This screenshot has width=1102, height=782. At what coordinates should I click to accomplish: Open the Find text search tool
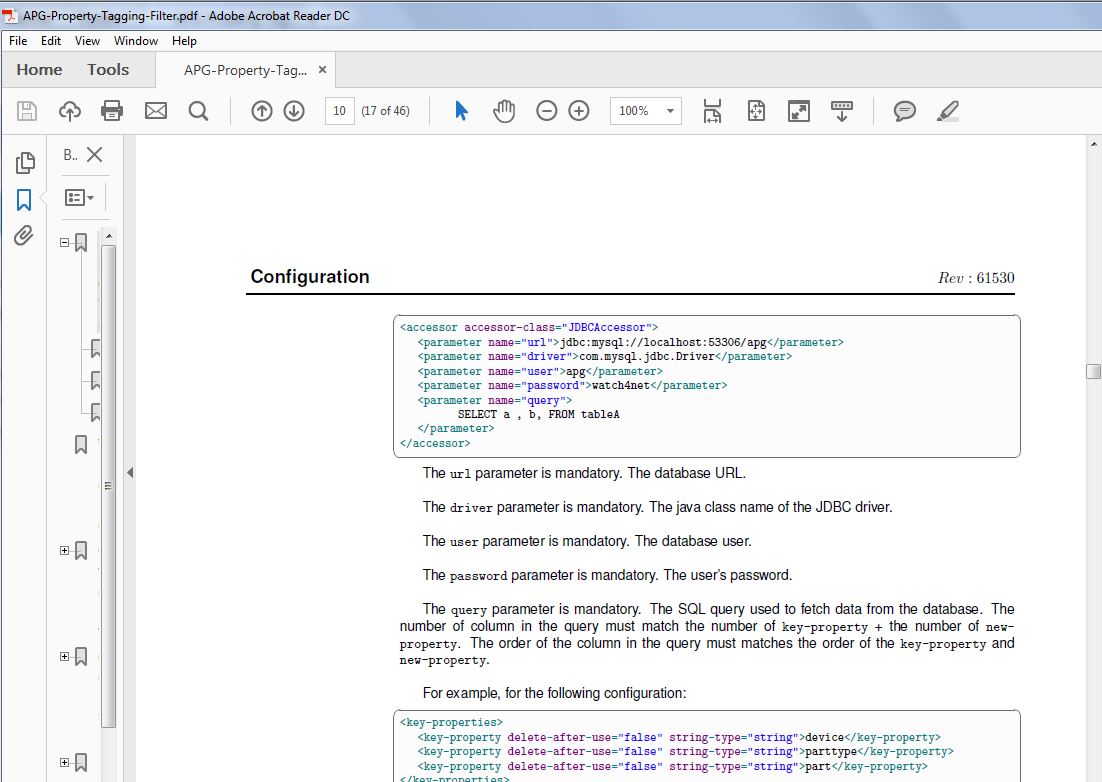point(198,111)
